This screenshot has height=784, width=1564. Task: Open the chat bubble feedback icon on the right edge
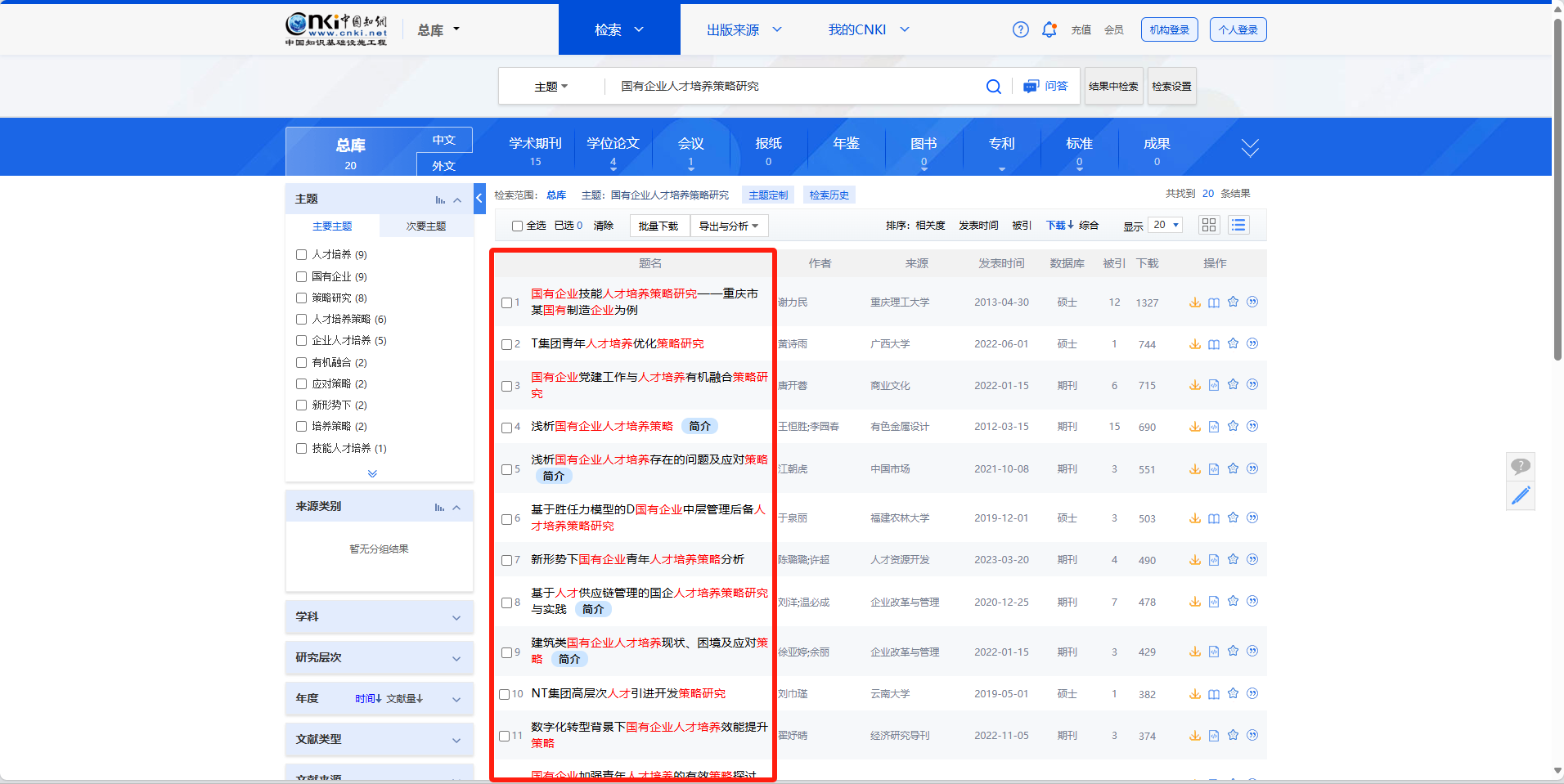point(1520,467)
